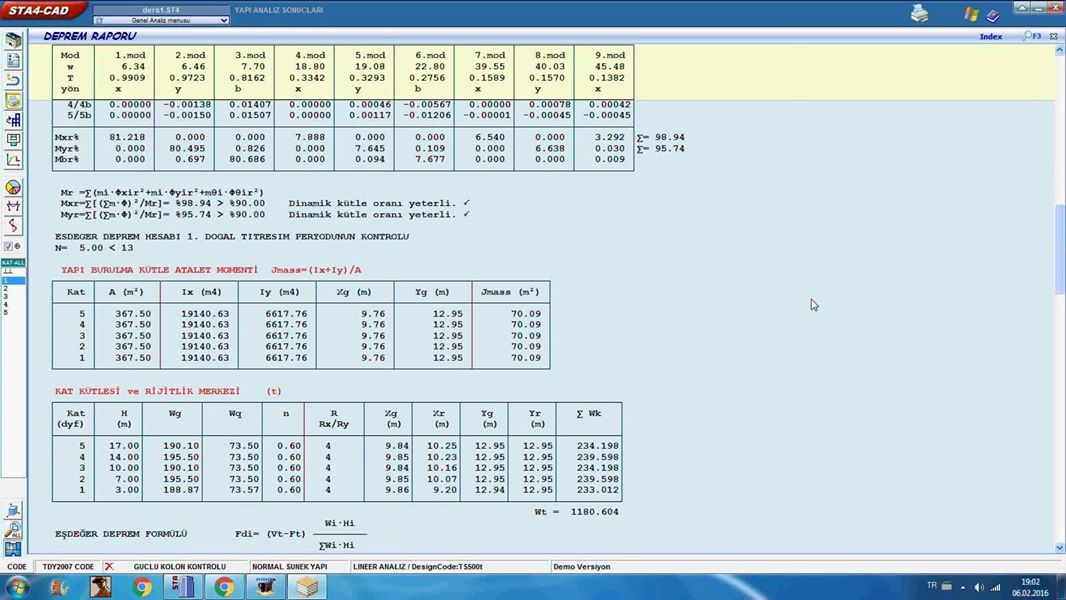Click the heading YAPI BURULMA KÜTLE ATALET MOMENTİ

point(159,270)
